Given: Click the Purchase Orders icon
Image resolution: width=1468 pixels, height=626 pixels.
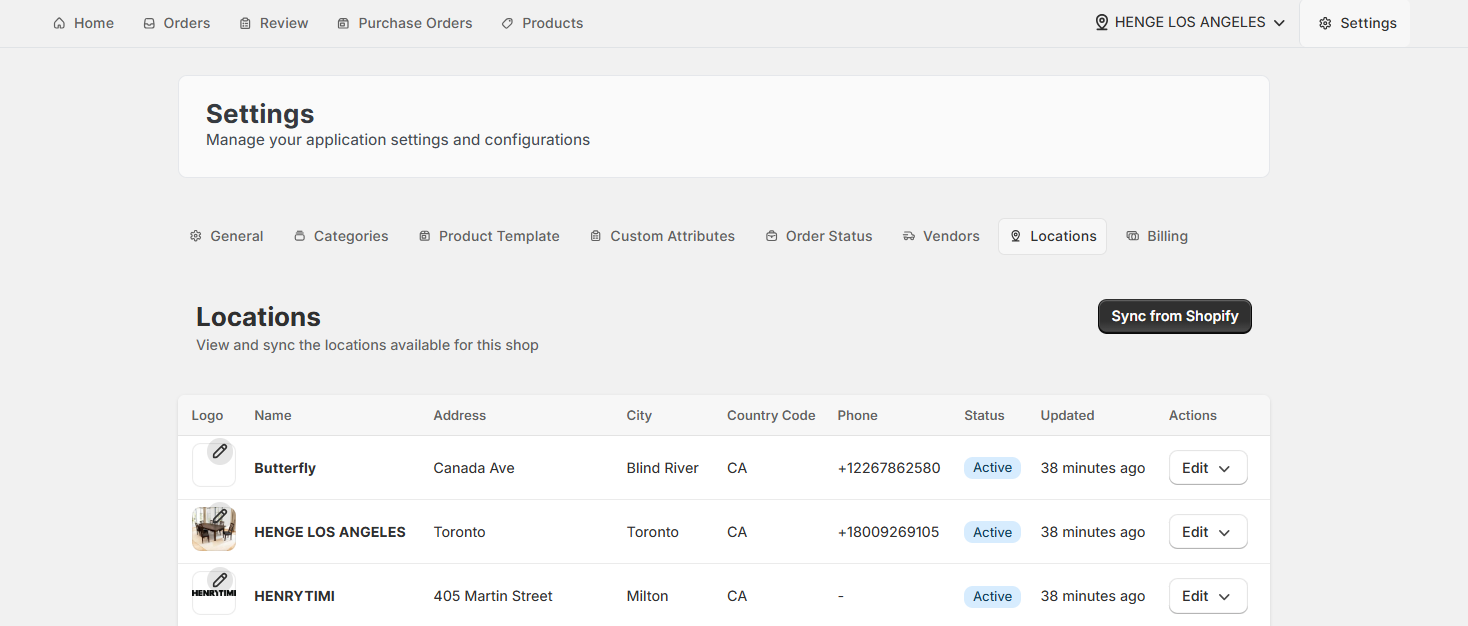Looking at the screenshot, I should click(343, 23).
